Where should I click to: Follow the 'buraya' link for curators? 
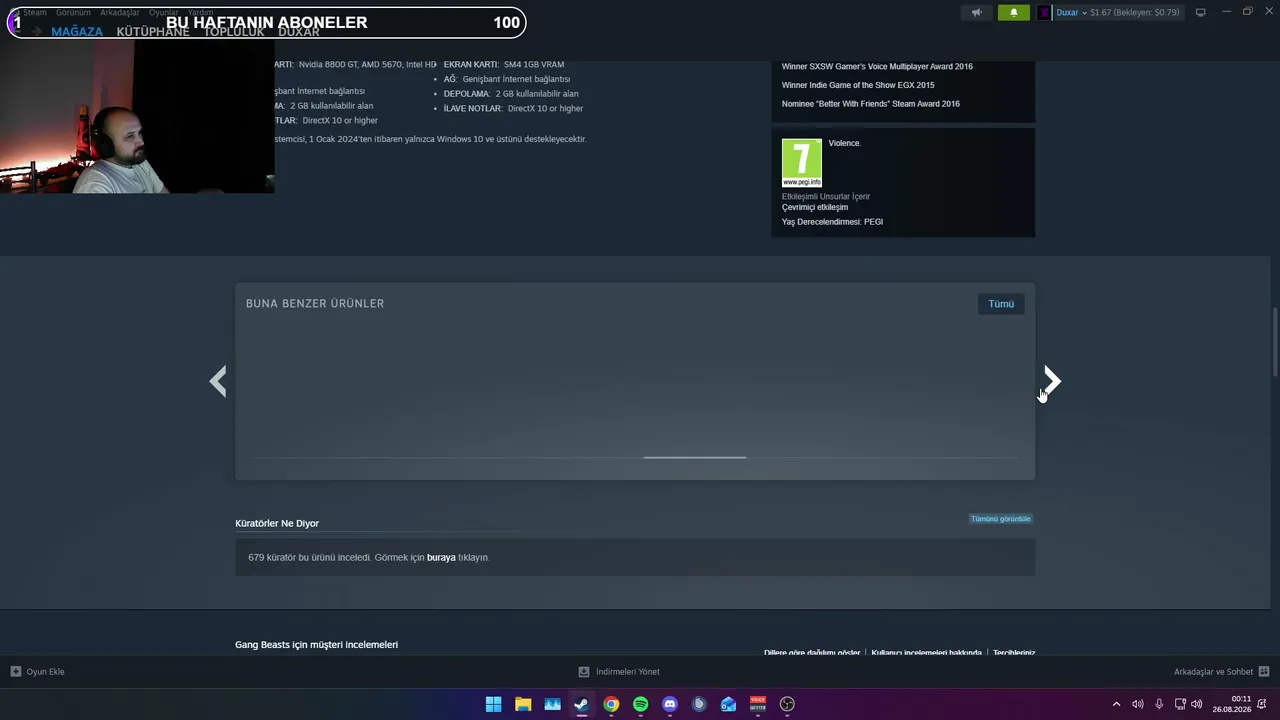(x=441, y=558)
